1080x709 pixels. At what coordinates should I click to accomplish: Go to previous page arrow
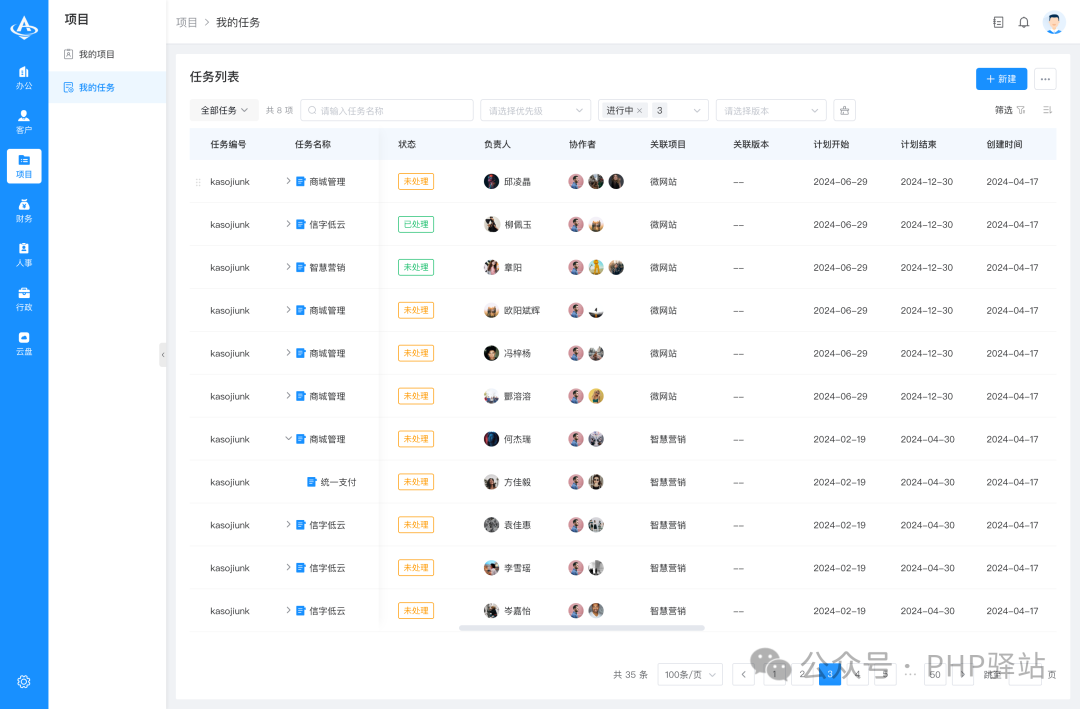pyautogui.click(x=743, y=675)
